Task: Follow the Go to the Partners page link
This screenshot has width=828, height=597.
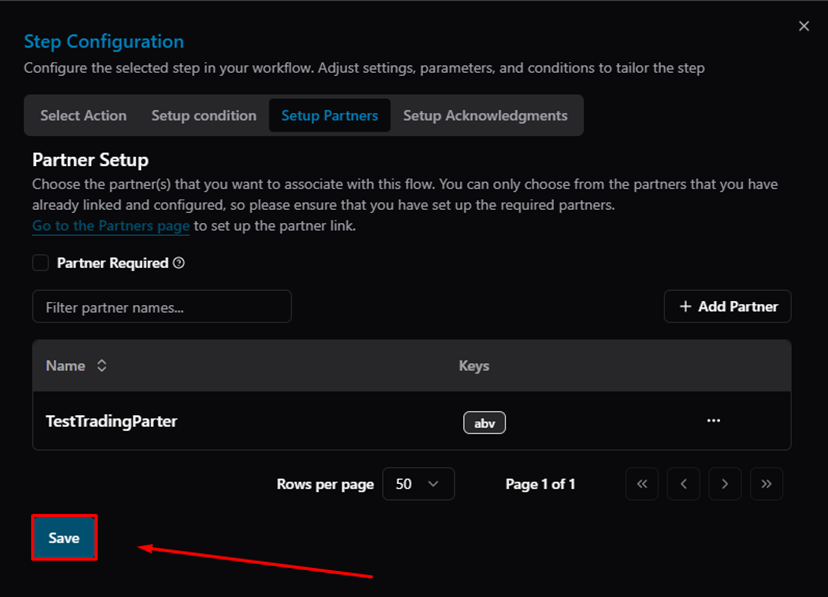Action: click(x=111, y=226)
